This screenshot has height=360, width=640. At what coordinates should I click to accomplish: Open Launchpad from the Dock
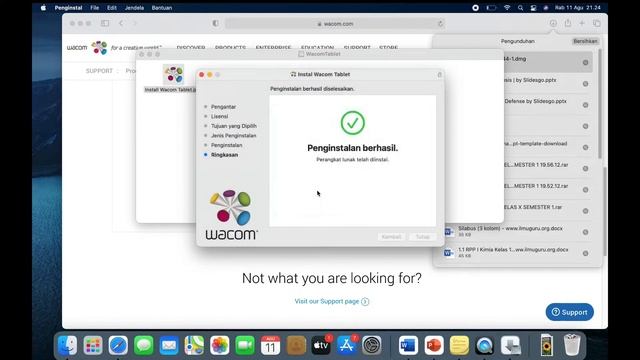(93, 345)
